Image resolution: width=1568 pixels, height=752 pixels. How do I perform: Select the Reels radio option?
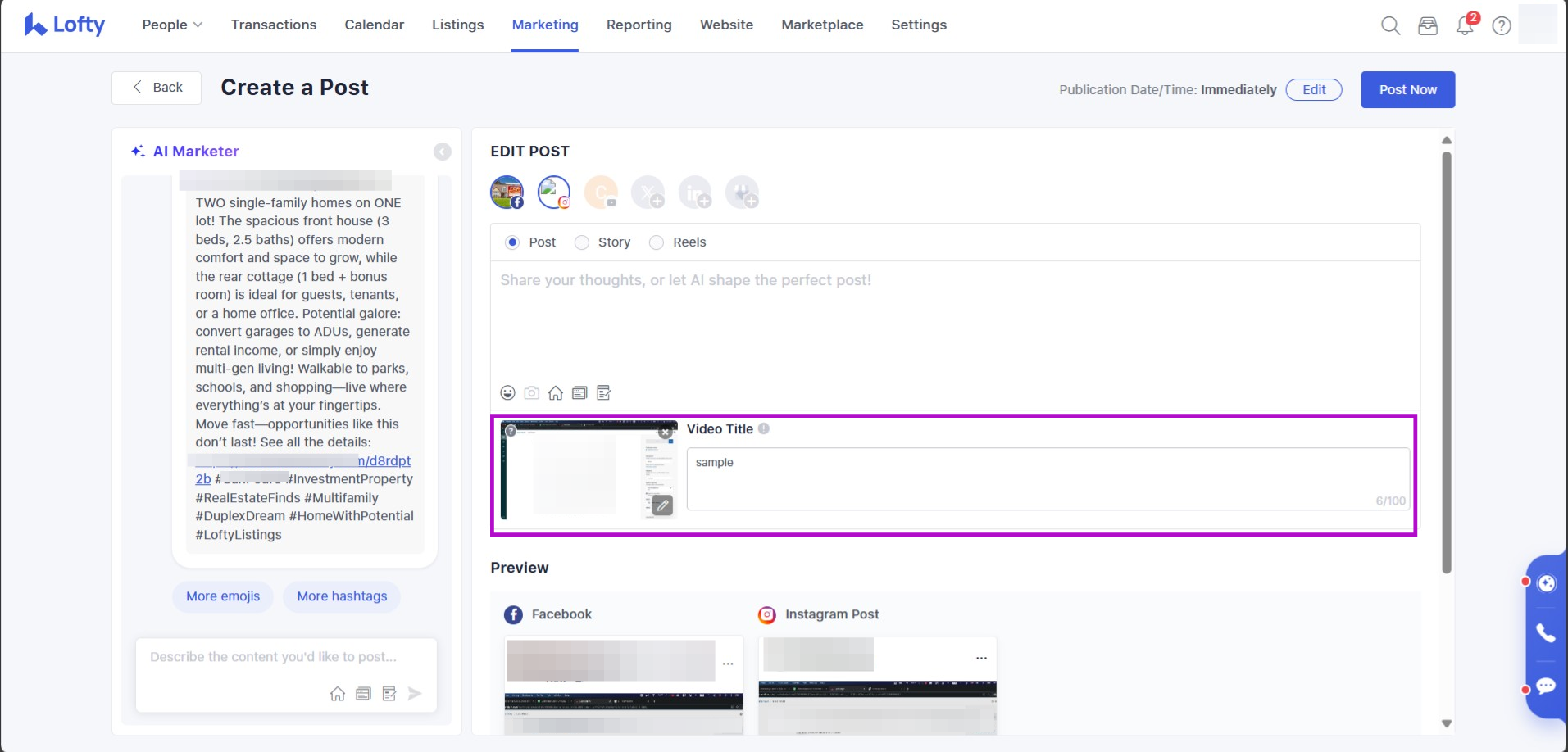[657, 242]
